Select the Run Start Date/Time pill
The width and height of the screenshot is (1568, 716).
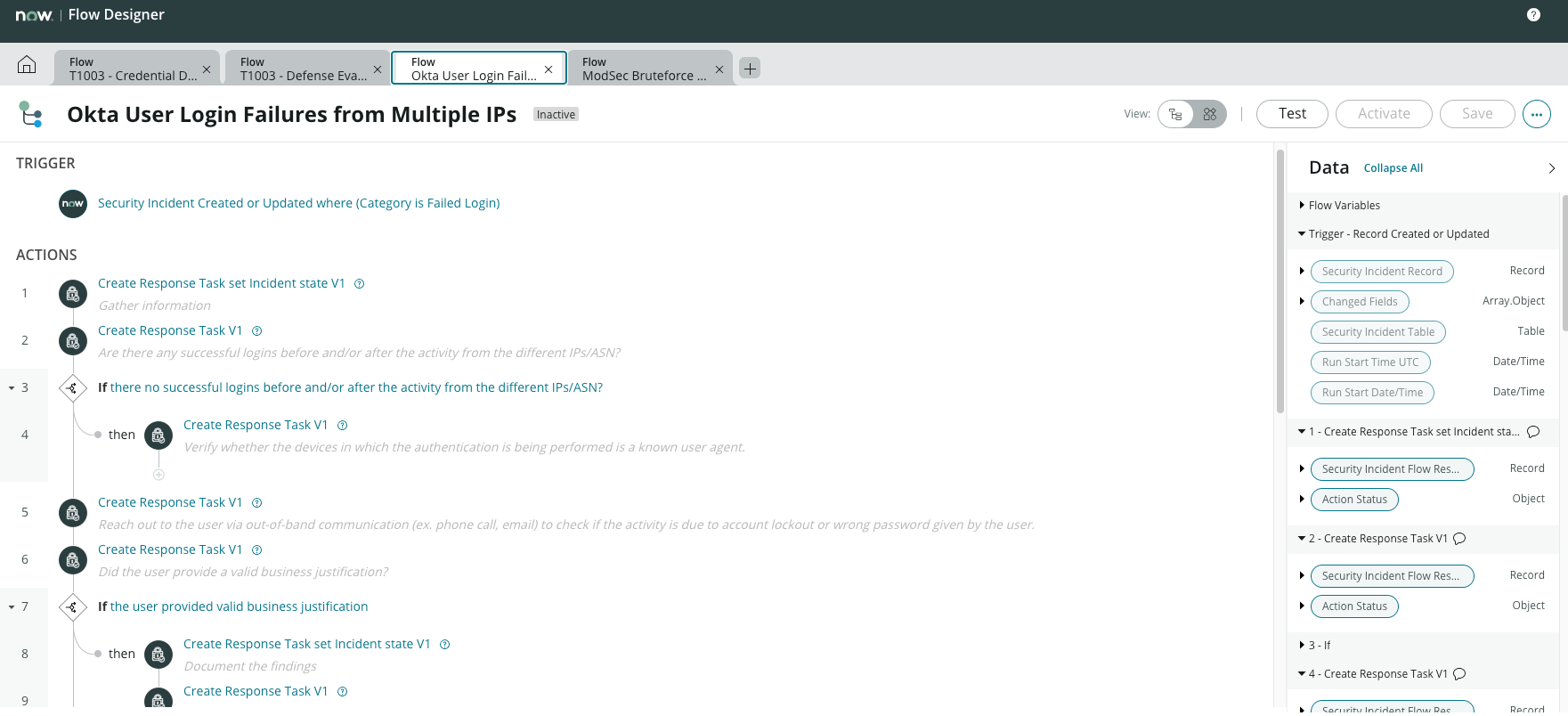click(x=1372, y=393)
